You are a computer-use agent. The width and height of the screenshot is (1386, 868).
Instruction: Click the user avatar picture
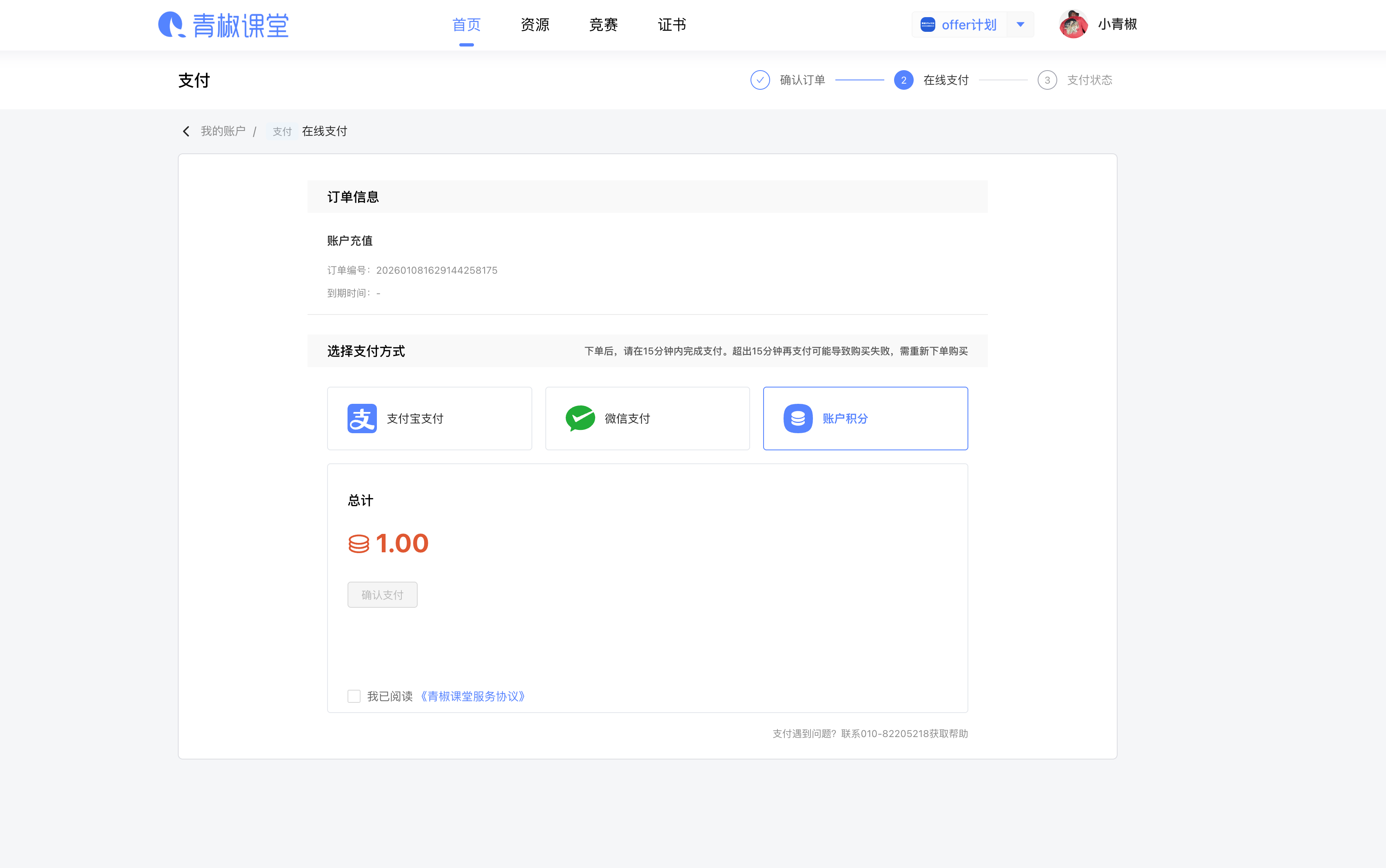(1073, 25)
